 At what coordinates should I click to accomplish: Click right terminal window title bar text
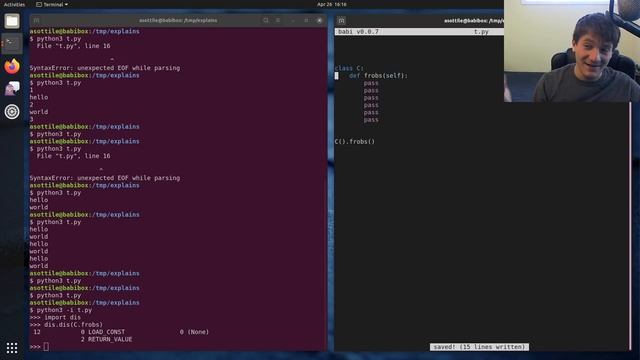click(473, 20)
